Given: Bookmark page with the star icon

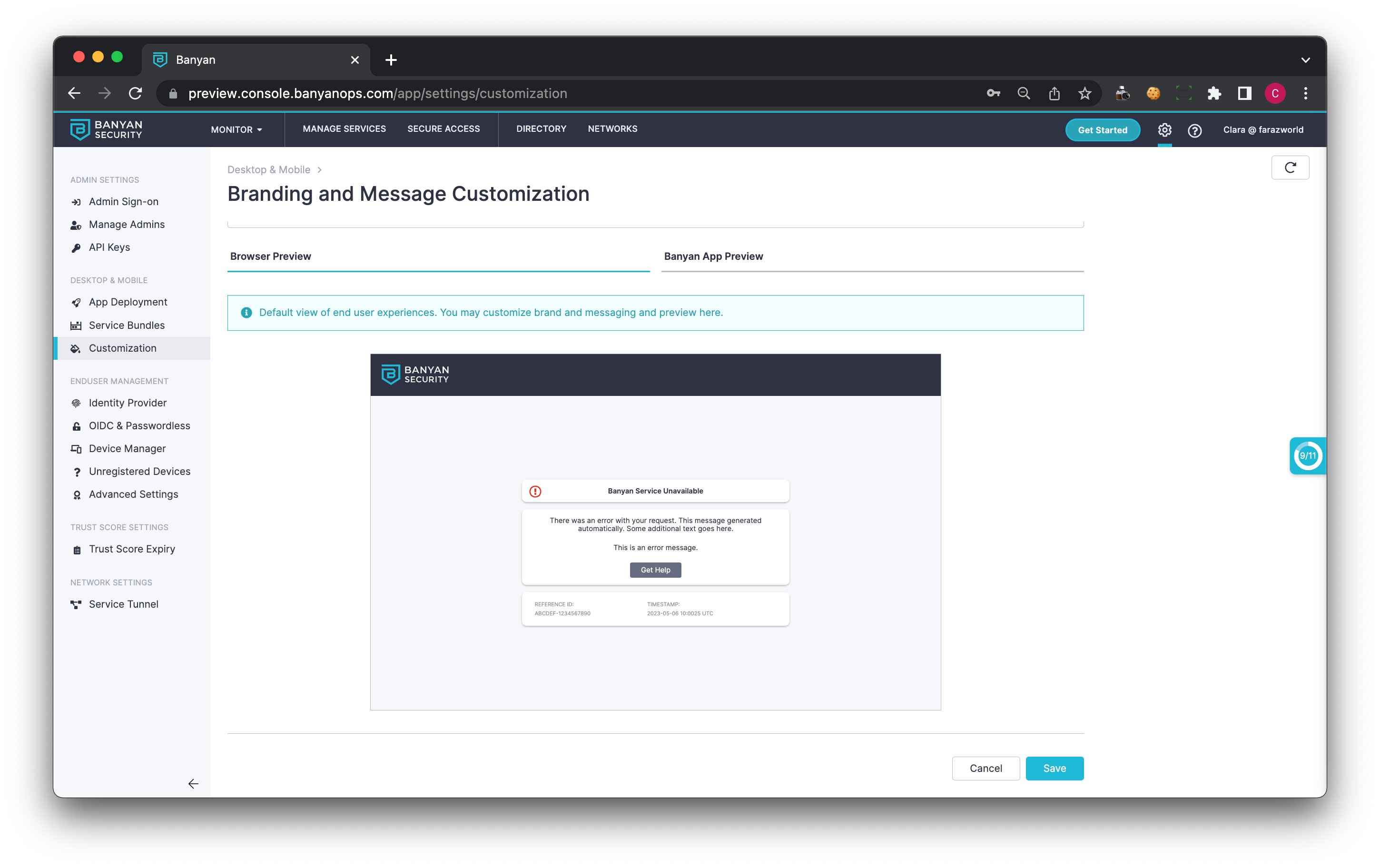Looking at the screenshot, I should (x=1084, y=93).
